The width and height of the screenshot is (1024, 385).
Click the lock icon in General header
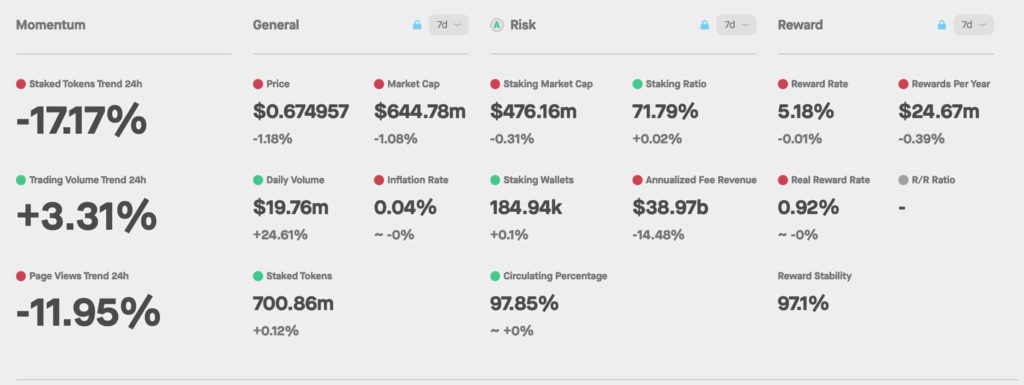click(417, 25)
